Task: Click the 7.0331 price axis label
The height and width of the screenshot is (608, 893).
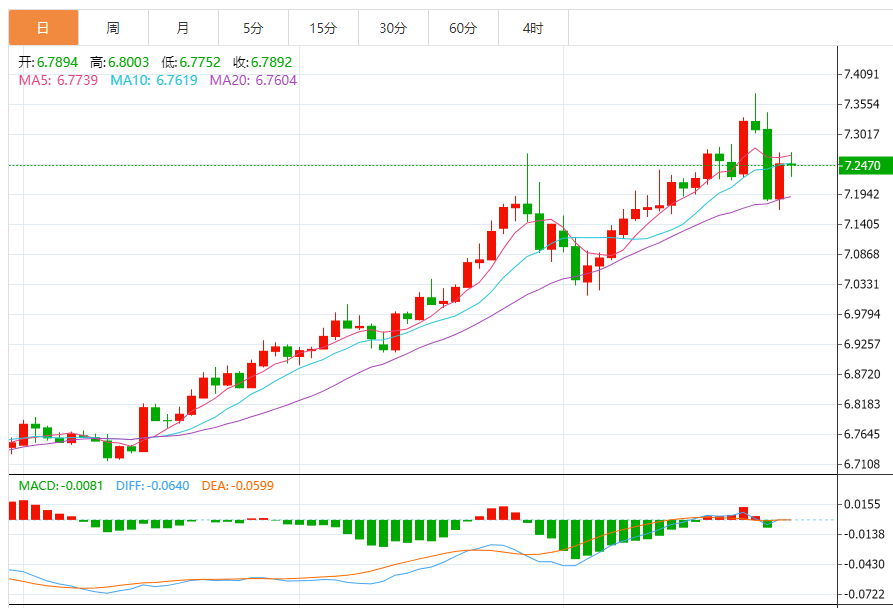Action: [862, 284]
